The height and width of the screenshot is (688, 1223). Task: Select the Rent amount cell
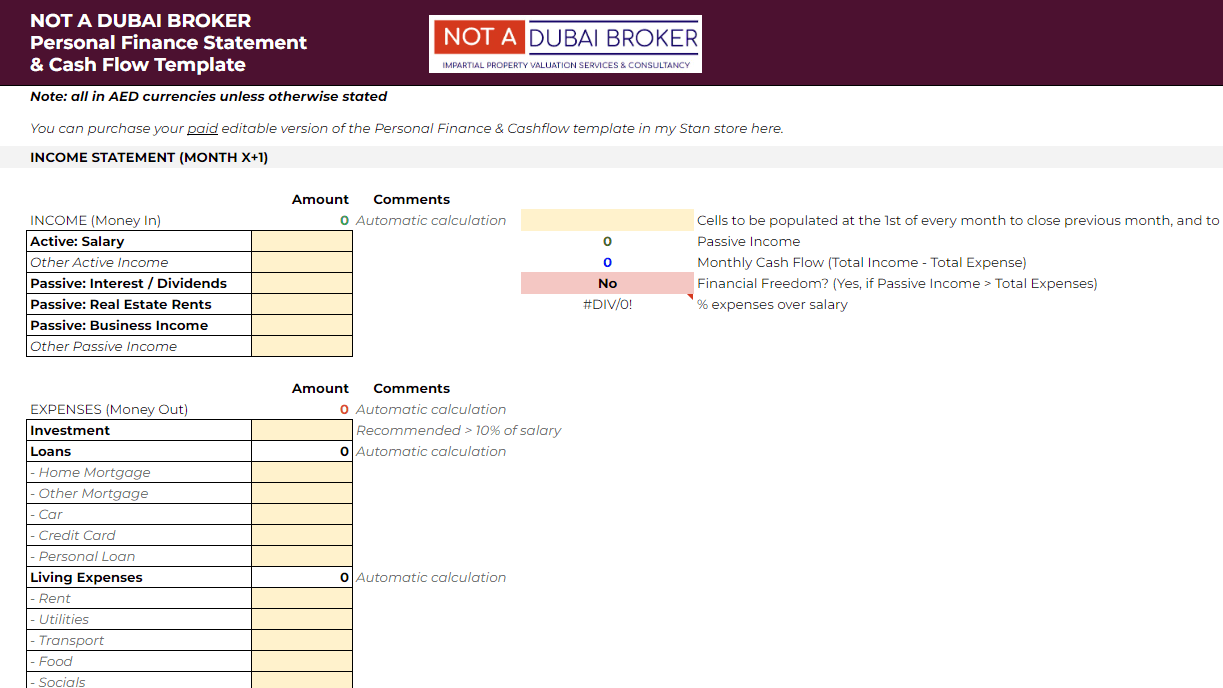pos(302,598)
